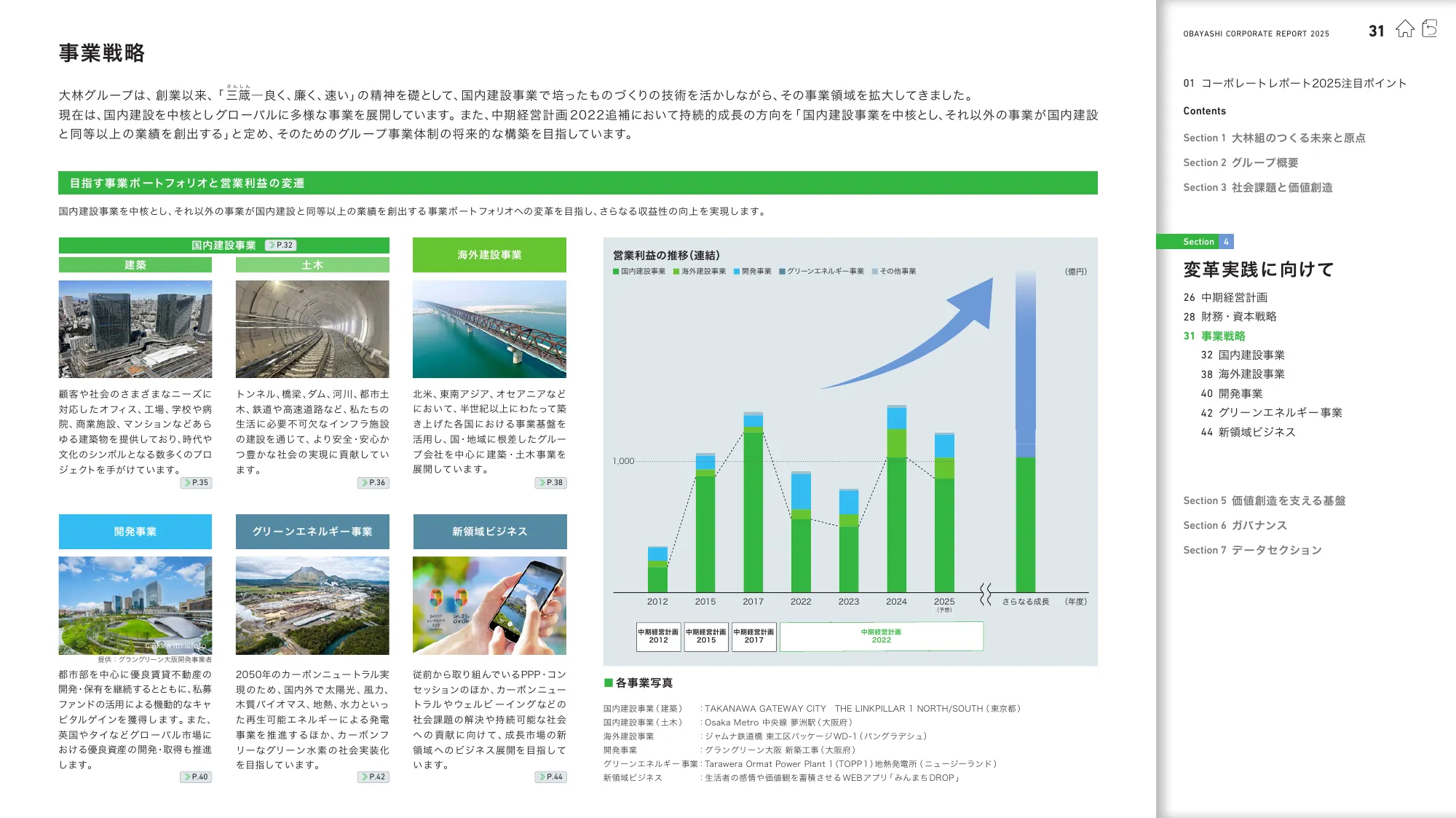Click the tunnel photo thumbnail under 土木

click(x=312, y=329)
